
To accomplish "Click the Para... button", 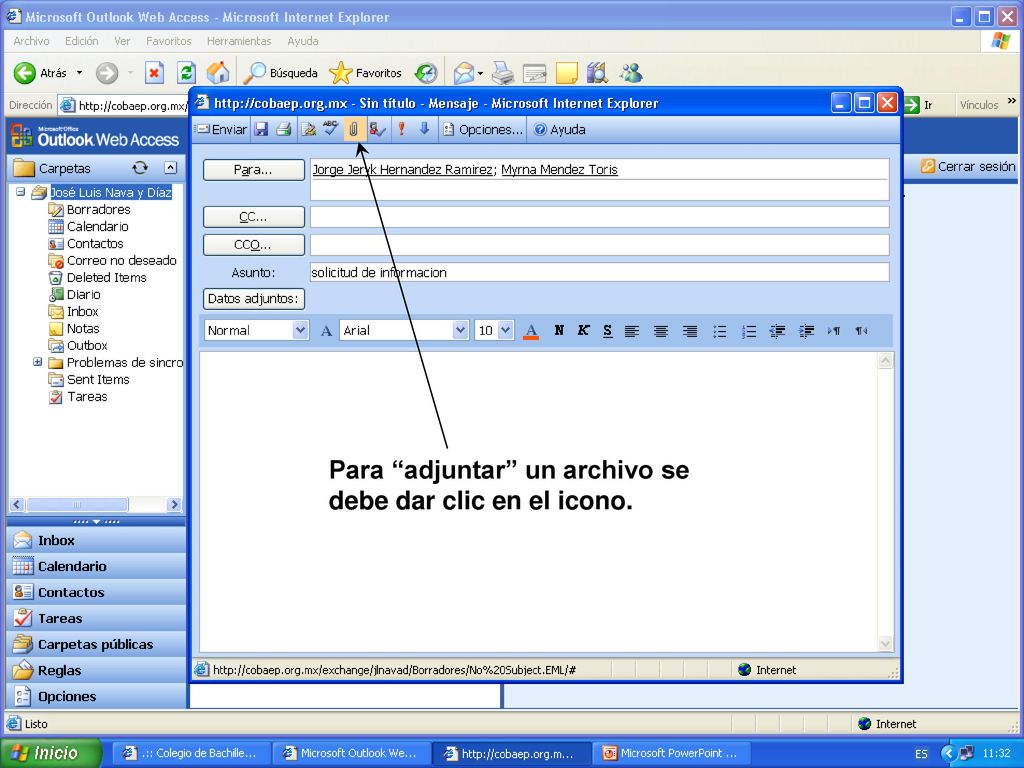I will [253, 170].
